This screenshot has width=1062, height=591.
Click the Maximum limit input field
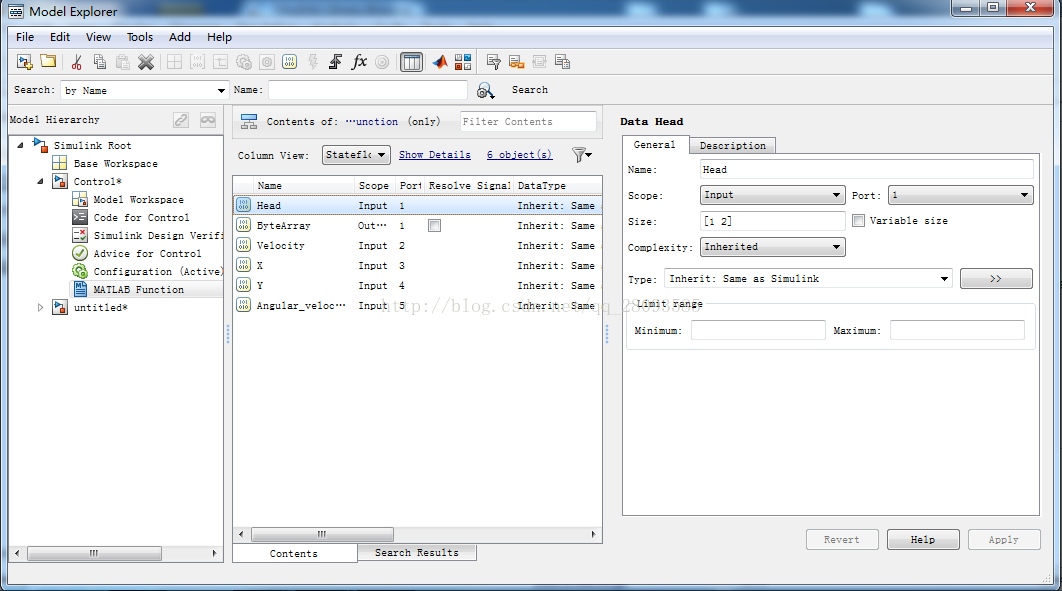tap(957, 330)
